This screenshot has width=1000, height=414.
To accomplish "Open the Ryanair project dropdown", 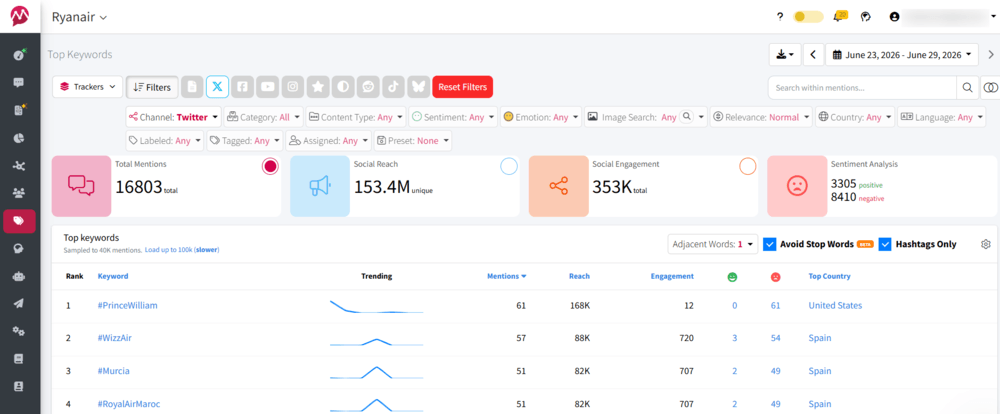I will click(x=79, y=17).
